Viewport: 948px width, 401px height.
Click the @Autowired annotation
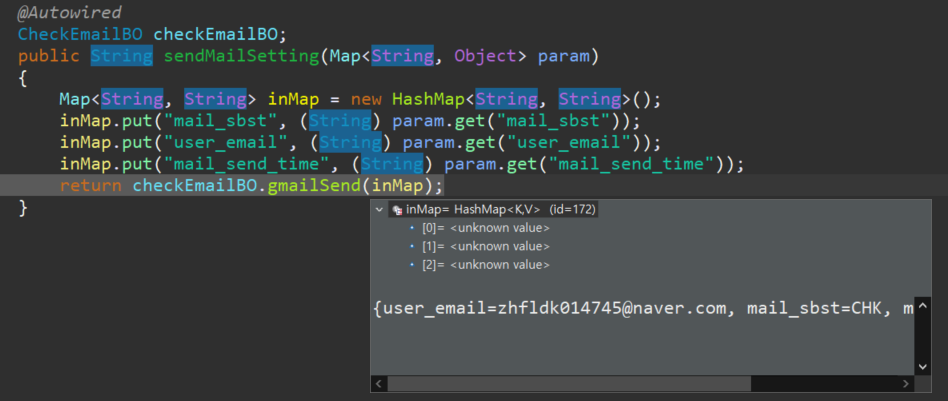pos(69,12)
